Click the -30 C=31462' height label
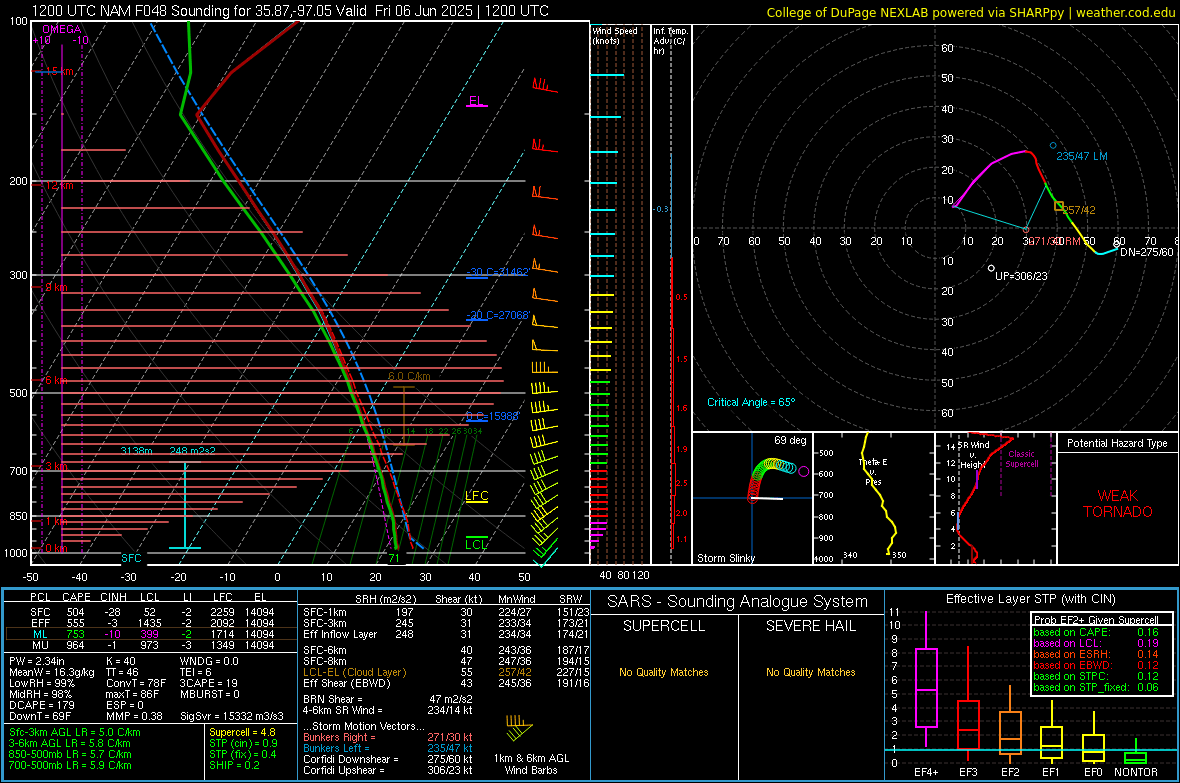This screenshot has width=1180, height=783. (x=497, y=272)
